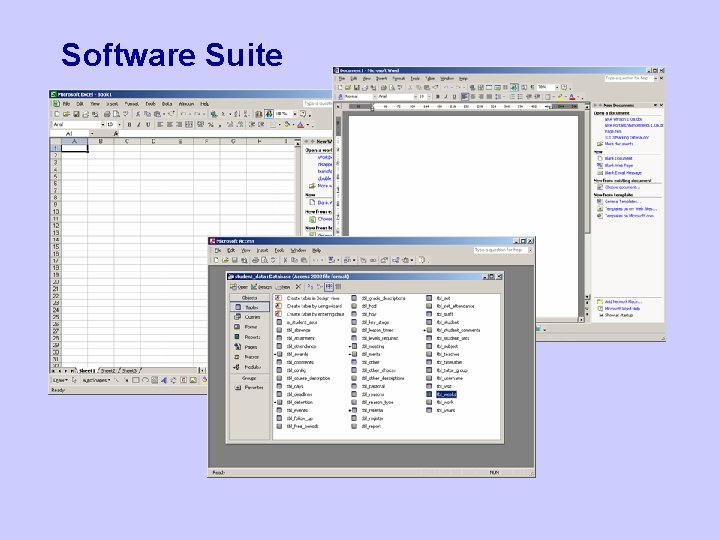Open the Excel zoom percentage dropdown
The height and width of the screenshot is (540, 720).
[294, 114]
